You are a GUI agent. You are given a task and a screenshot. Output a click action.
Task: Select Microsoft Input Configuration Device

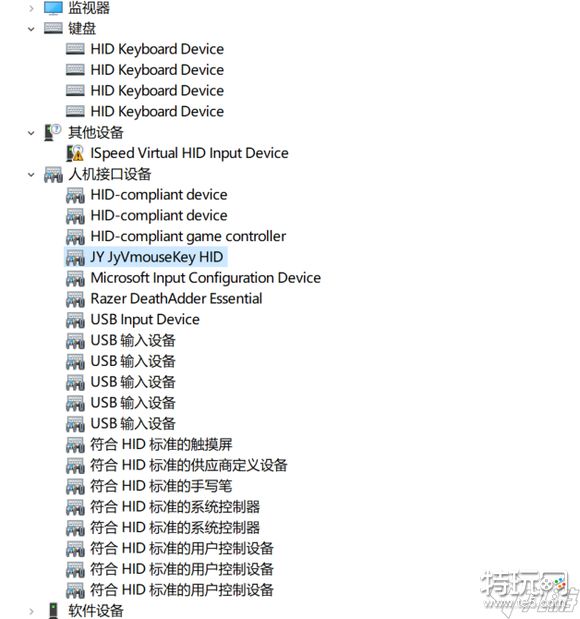coord(206,278)
